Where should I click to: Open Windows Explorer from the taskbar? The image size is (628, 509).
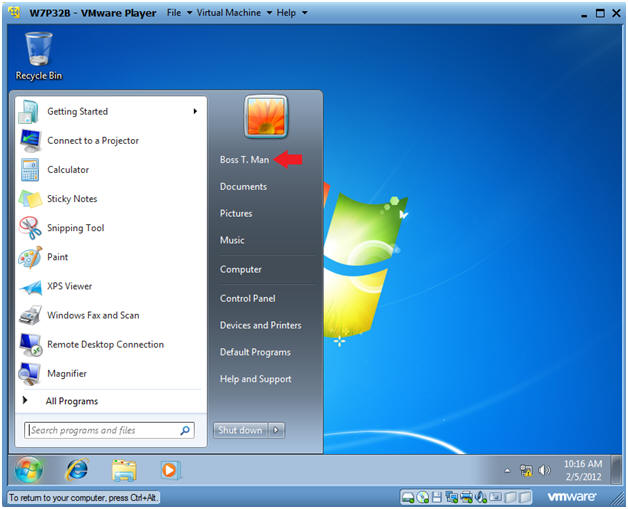click(x=124, y=470)
